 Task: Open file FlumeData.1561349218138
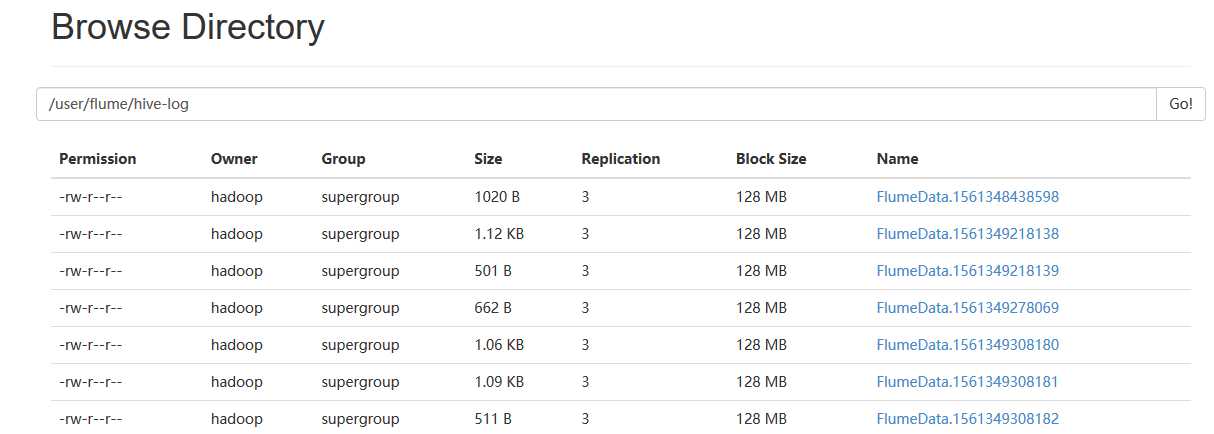tap(967, 234)
